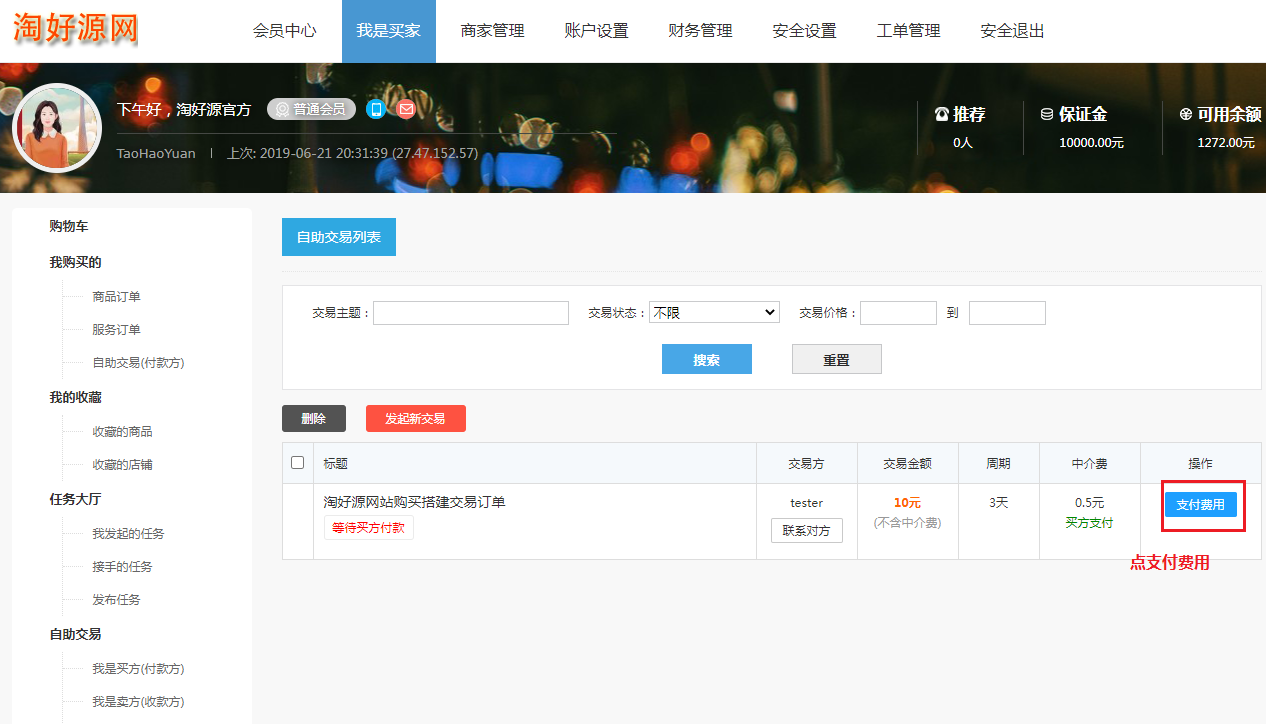Click the 发起新交易 button
Image resolution: width=1266 pixels, height=724 pixels.
coord(415,419)
